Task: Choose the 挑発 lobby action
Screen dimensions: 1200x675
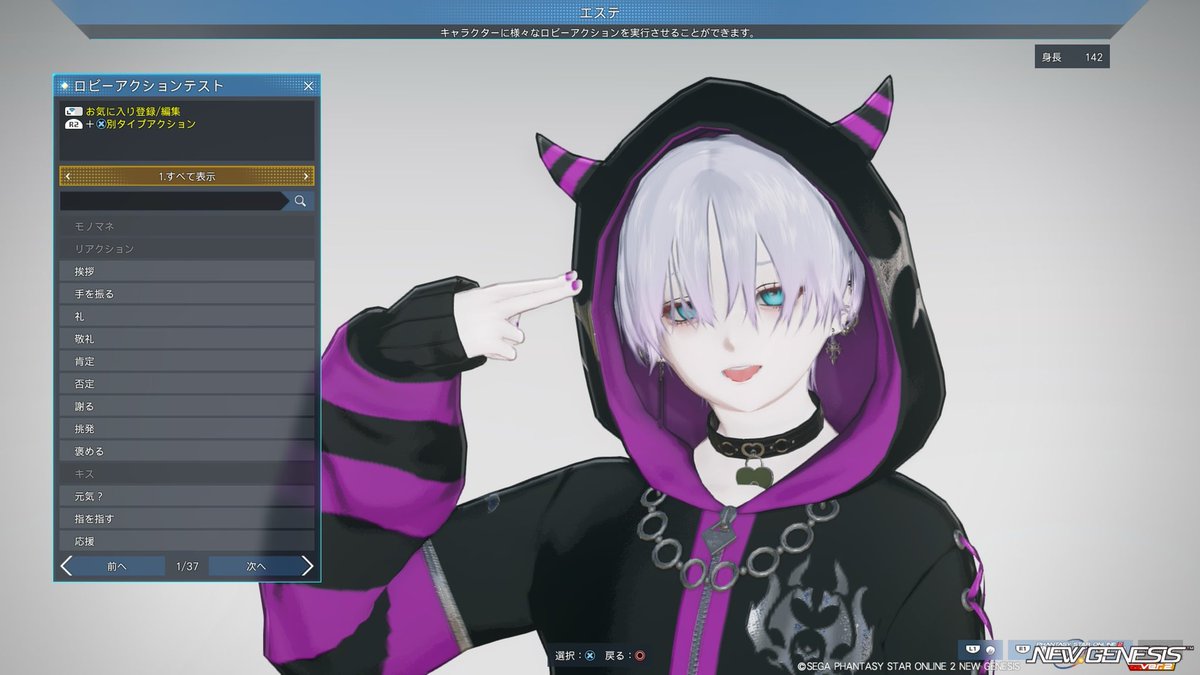Action: pyautogui.click(x=187, y=429)
